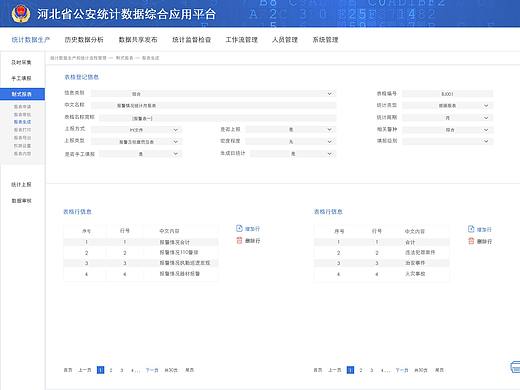Go to 首页 in the left table pagination

68,370
